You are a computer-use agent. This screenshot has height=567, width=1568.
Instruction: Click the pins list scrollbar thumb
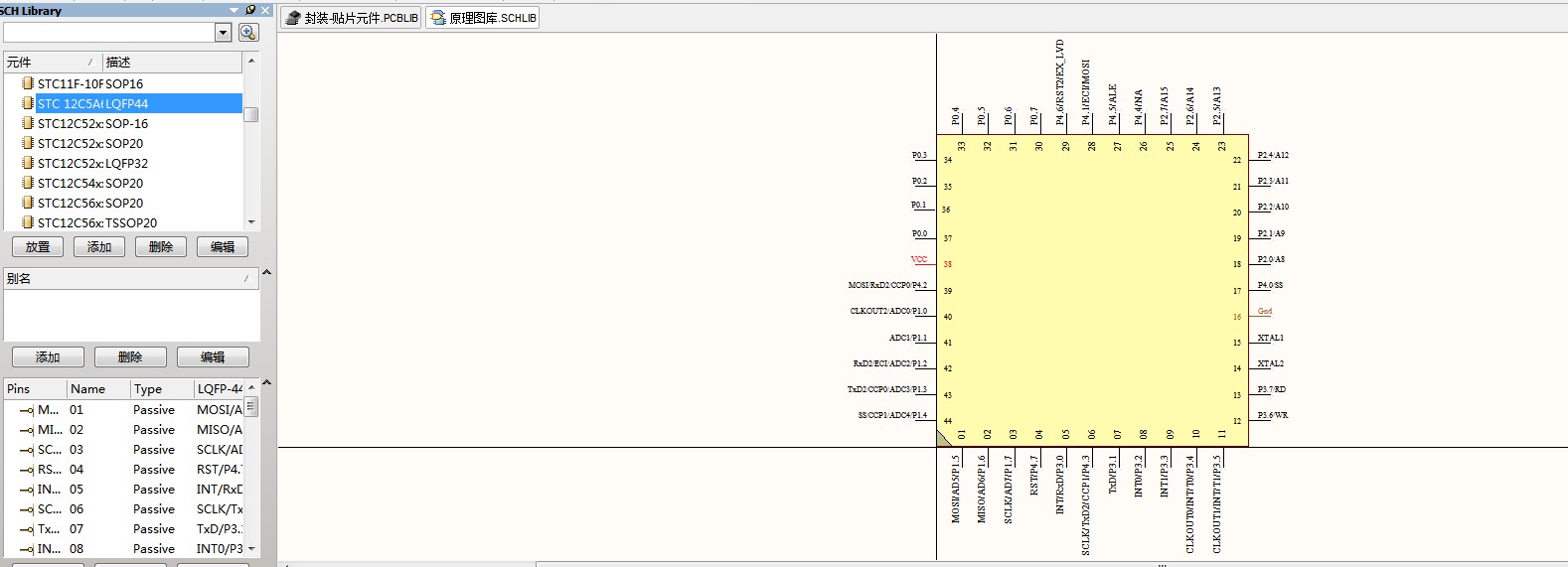click(x=251, y=406)
